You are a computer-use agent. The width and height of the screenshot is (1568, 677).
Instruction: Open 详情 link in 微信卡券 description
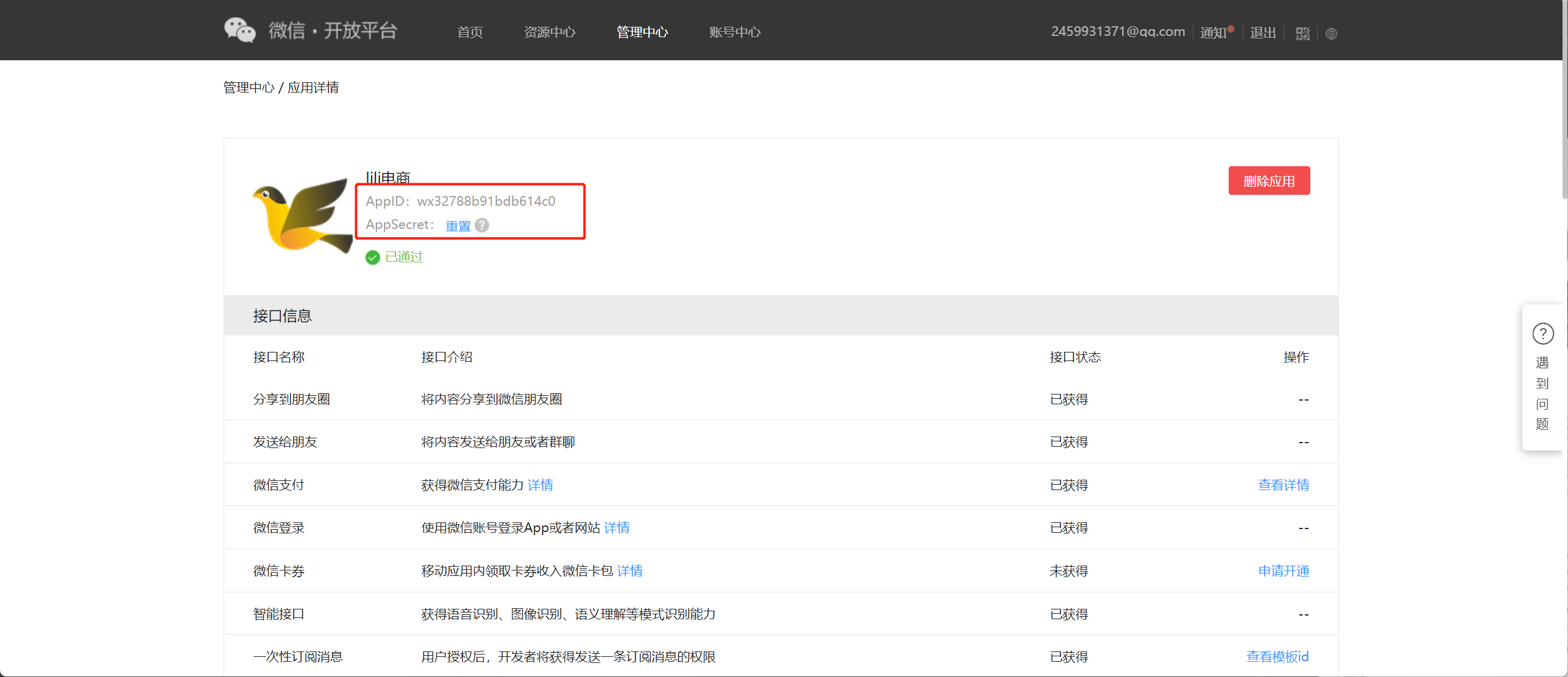coord(630,570)
